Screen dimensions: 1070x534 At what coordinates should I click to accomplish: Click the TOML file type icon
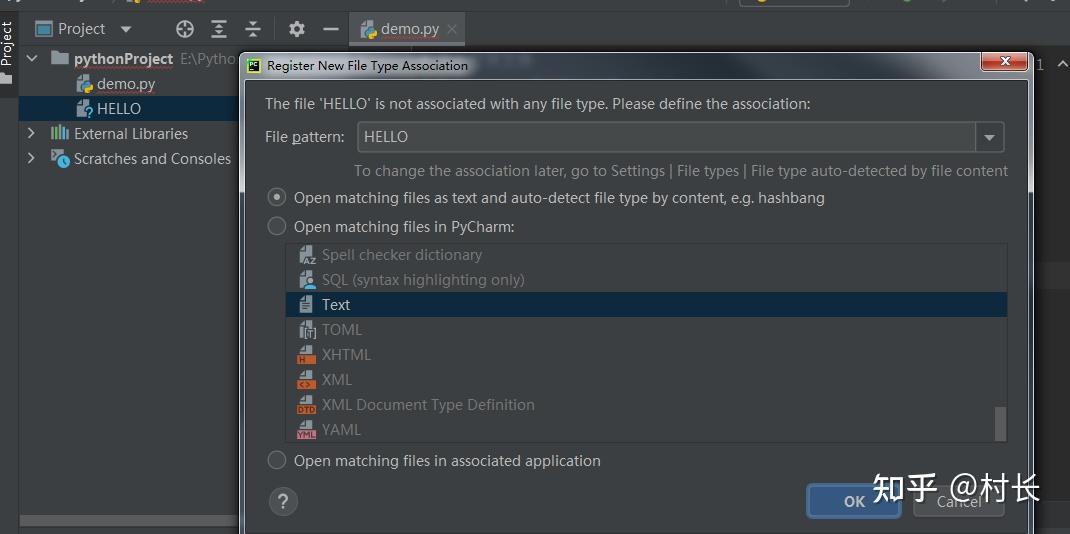[307, 330]
